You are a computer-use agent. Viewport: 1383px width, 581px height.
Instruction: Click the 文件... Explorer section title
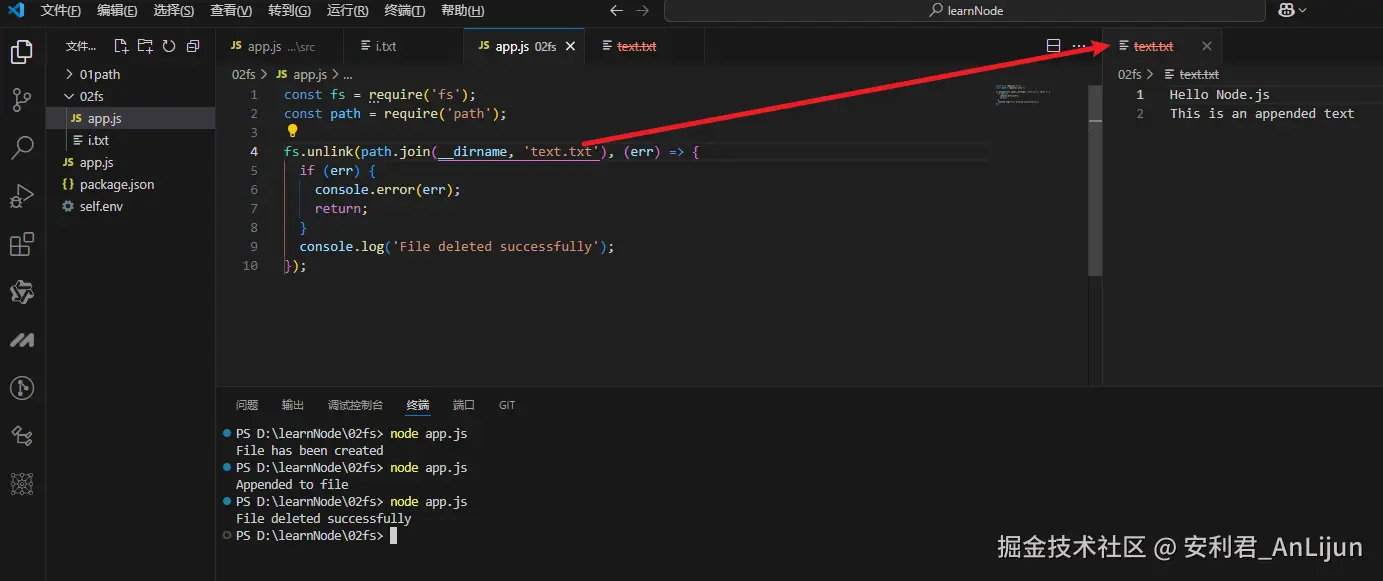click(x=81, y=46)
